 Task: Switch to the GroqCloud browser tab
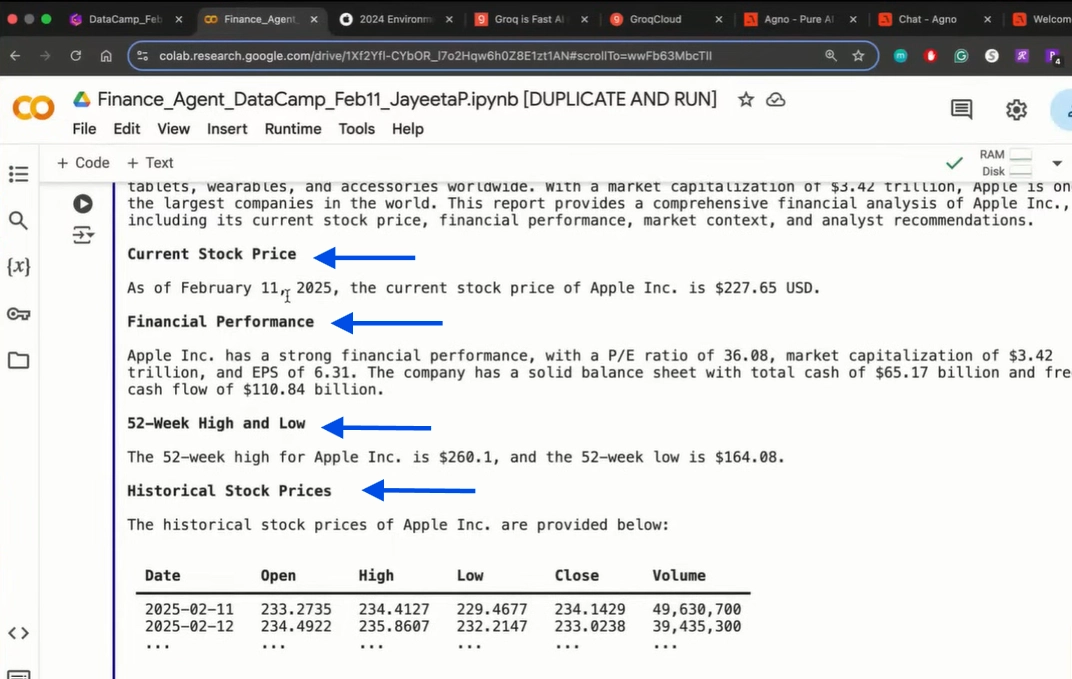point(656,19)
